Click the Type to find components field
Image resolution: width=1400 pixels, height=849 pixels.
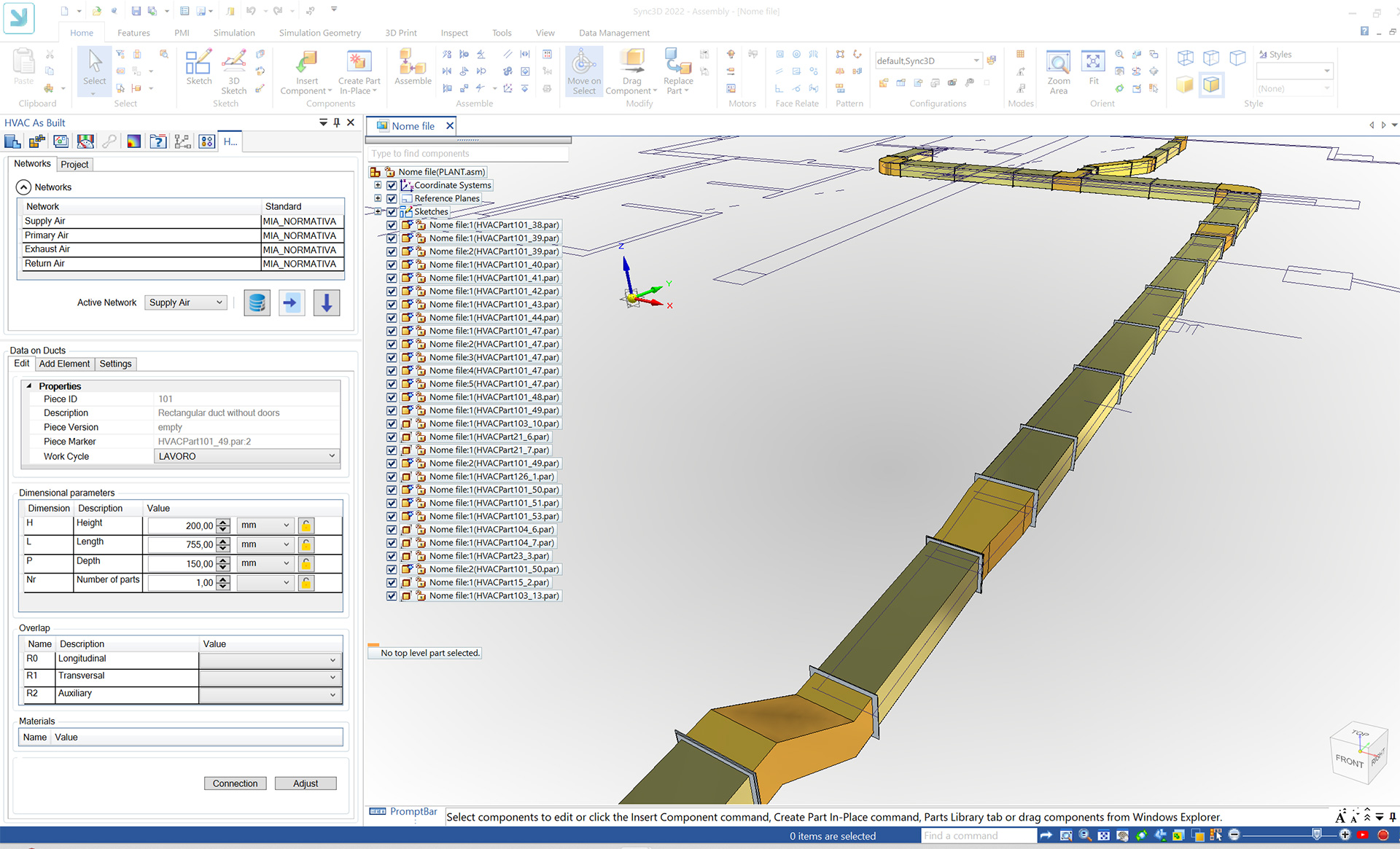[x=468, y=154]
